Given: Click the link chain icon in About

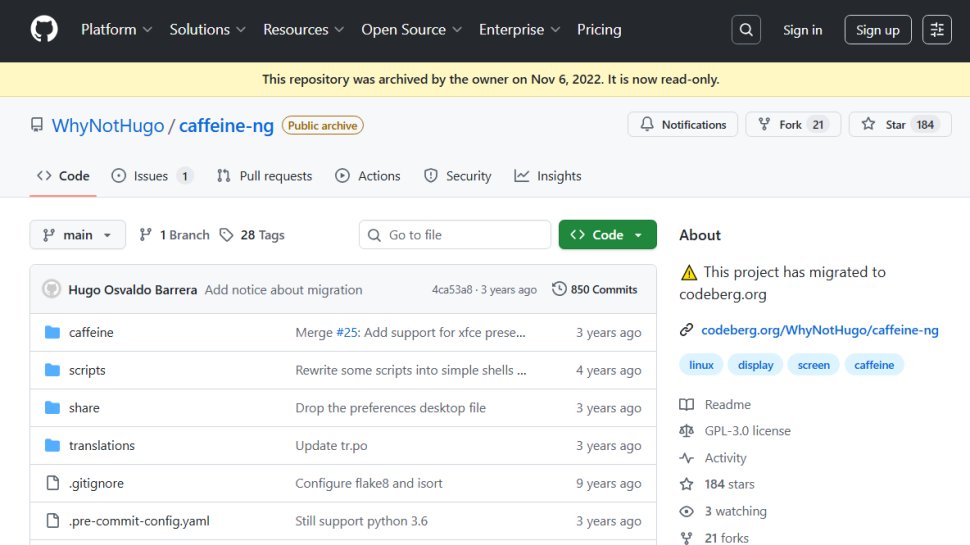Looking at the screenshot, I should click(x=686, y=330).
